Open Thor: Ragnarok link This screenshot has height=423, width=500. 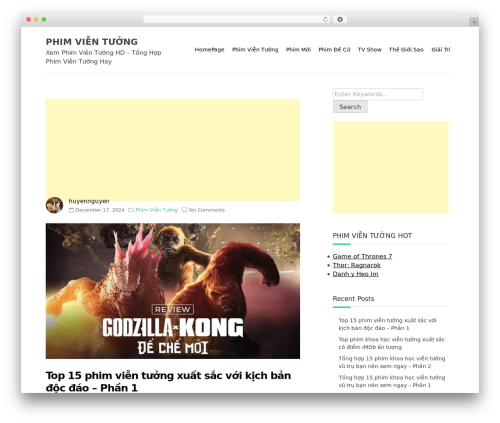click(x=357, y=265)
